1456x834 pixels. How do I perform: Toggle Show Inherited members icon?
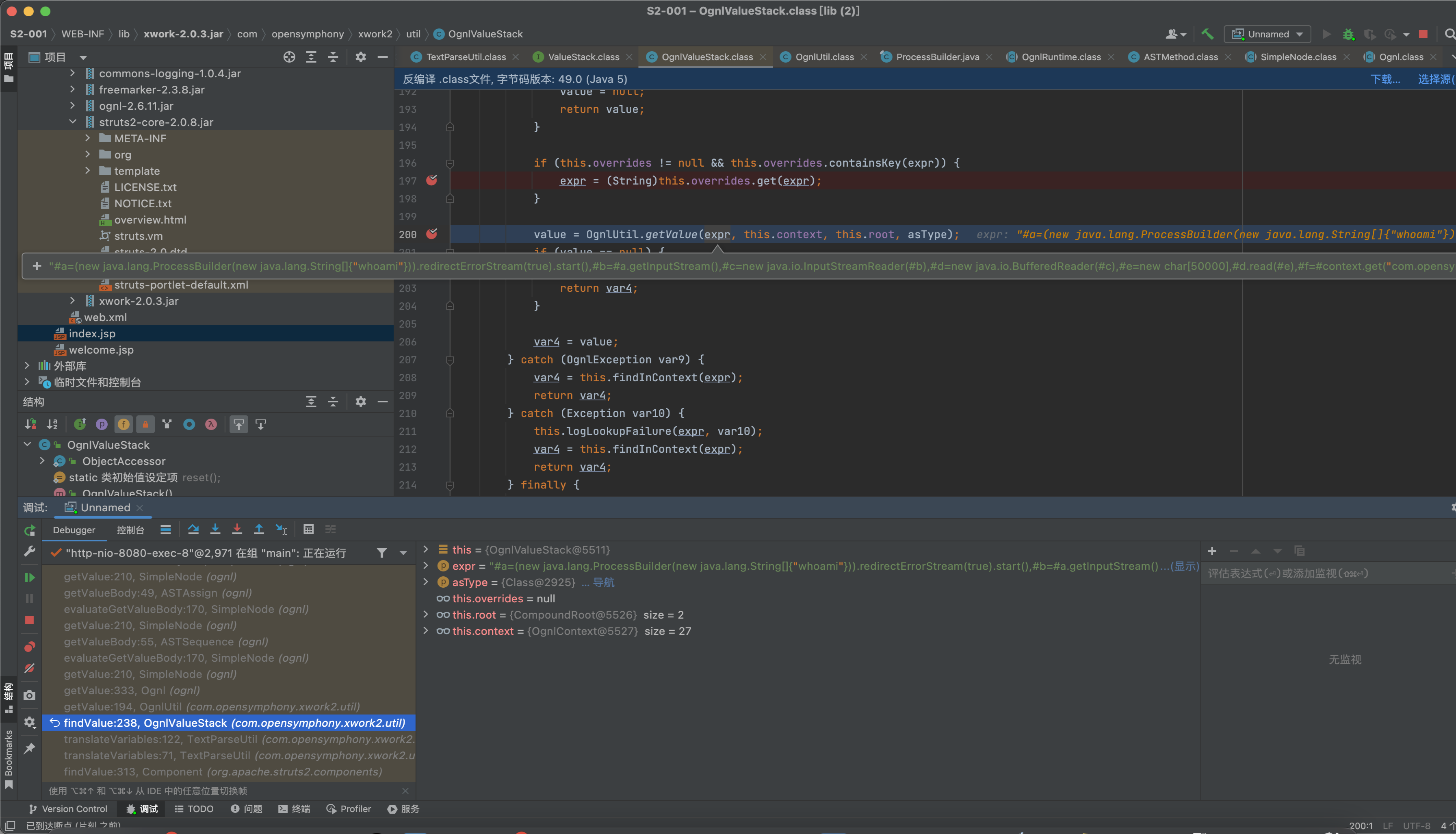(80, 424)
